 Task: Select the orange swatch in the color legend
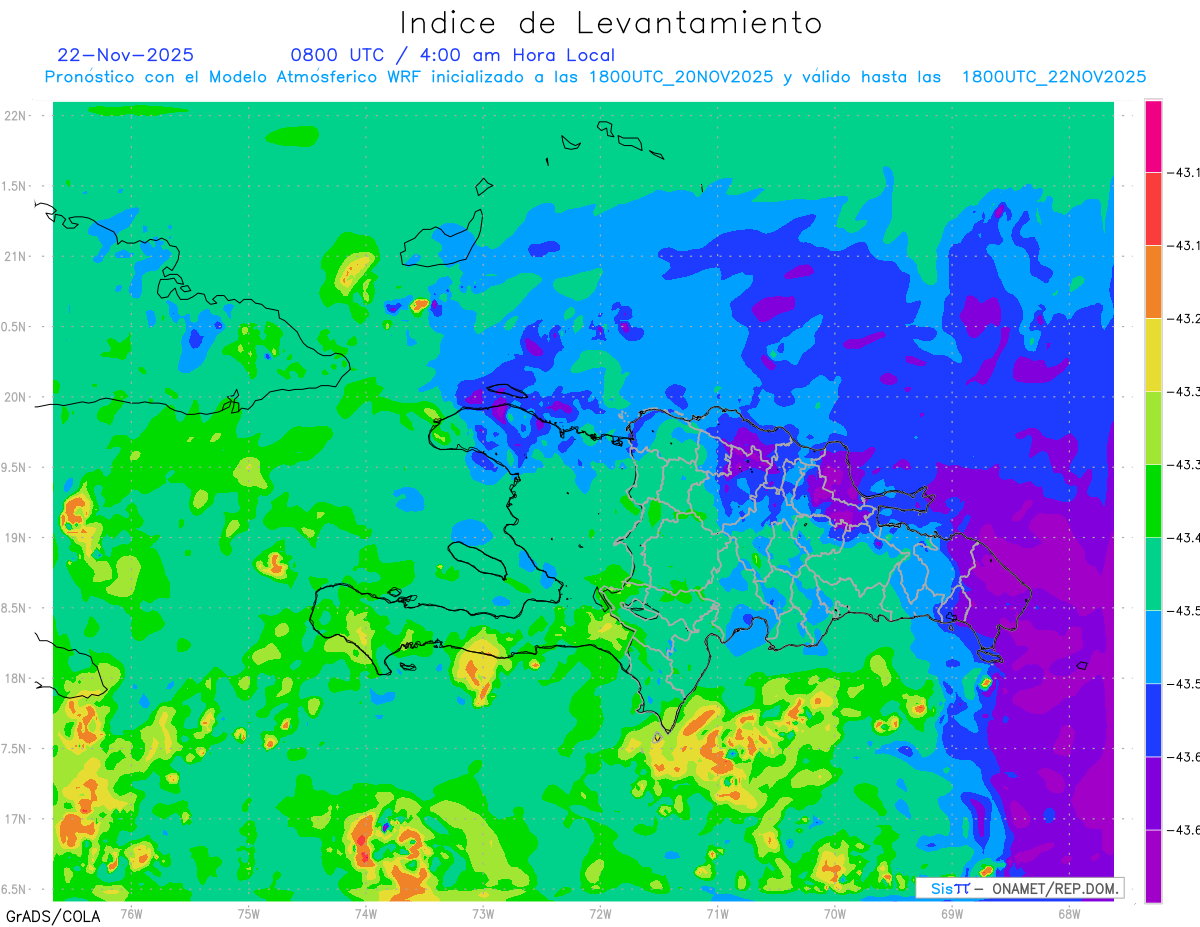1153,282
